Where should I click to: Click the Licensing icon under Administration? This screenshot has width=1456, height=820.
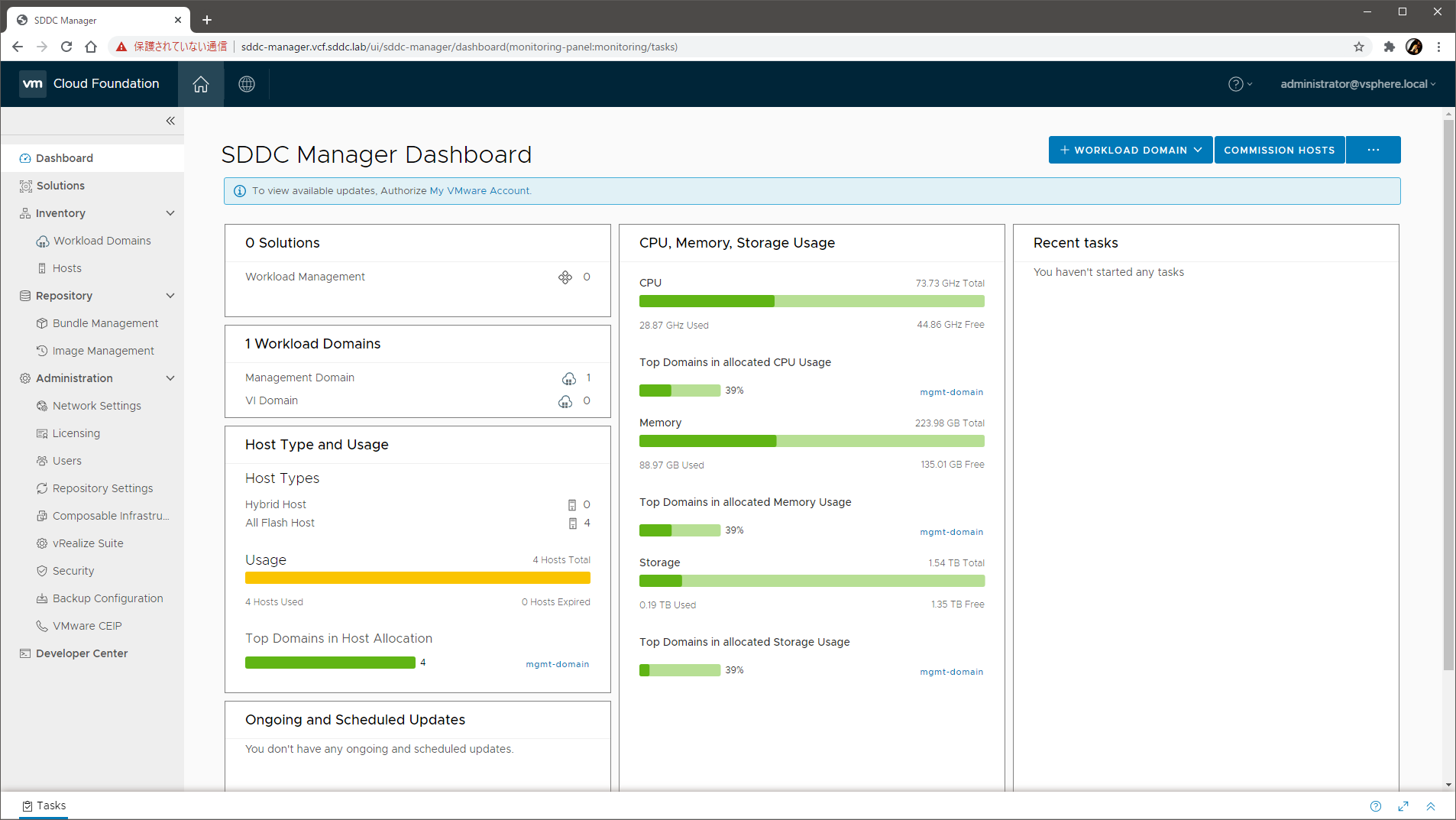[43, 433]
